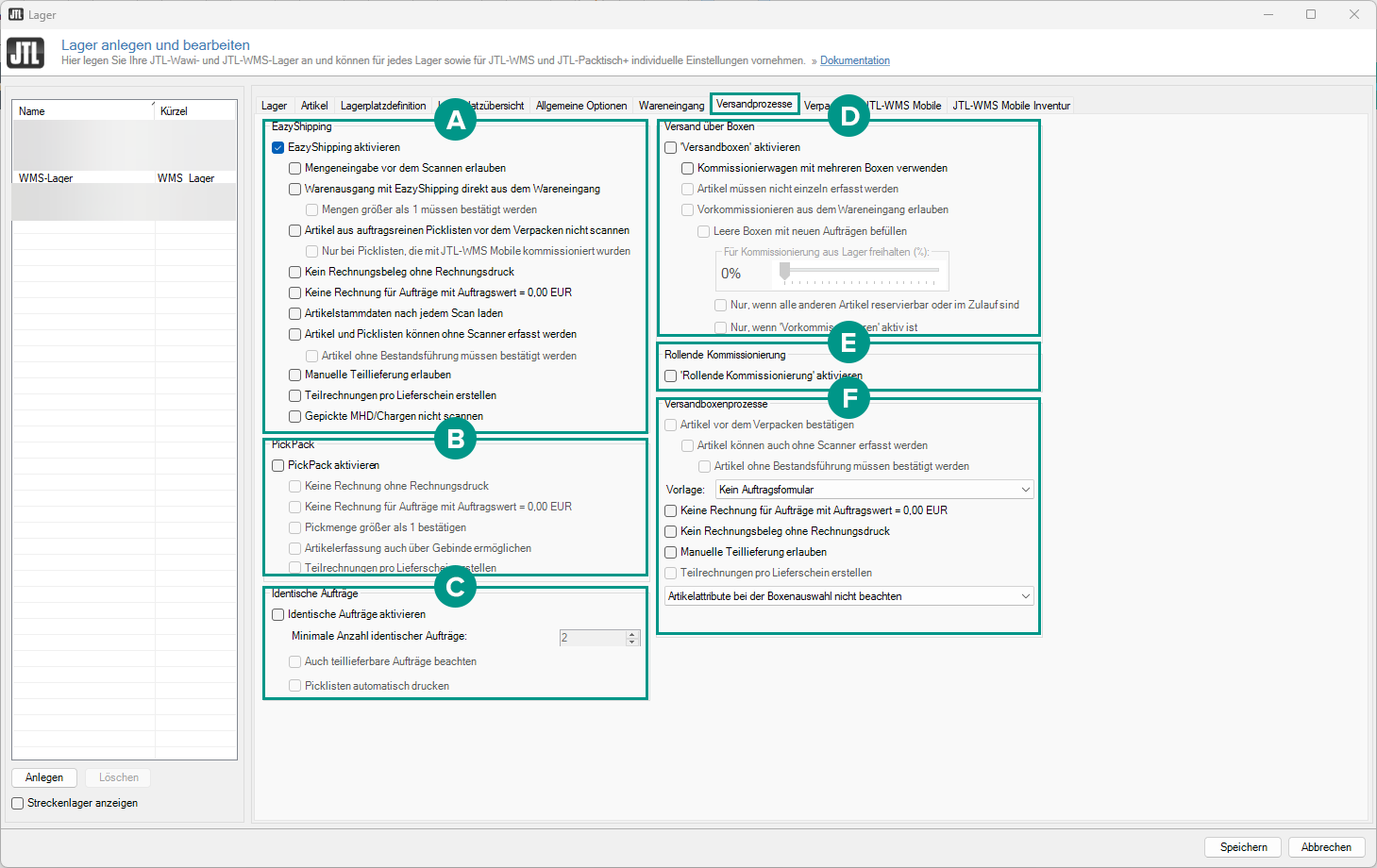The height and width of the screenshot is (868, 1377).
Task: Select the Versandprozesse tab
Action: coord(754,104)
